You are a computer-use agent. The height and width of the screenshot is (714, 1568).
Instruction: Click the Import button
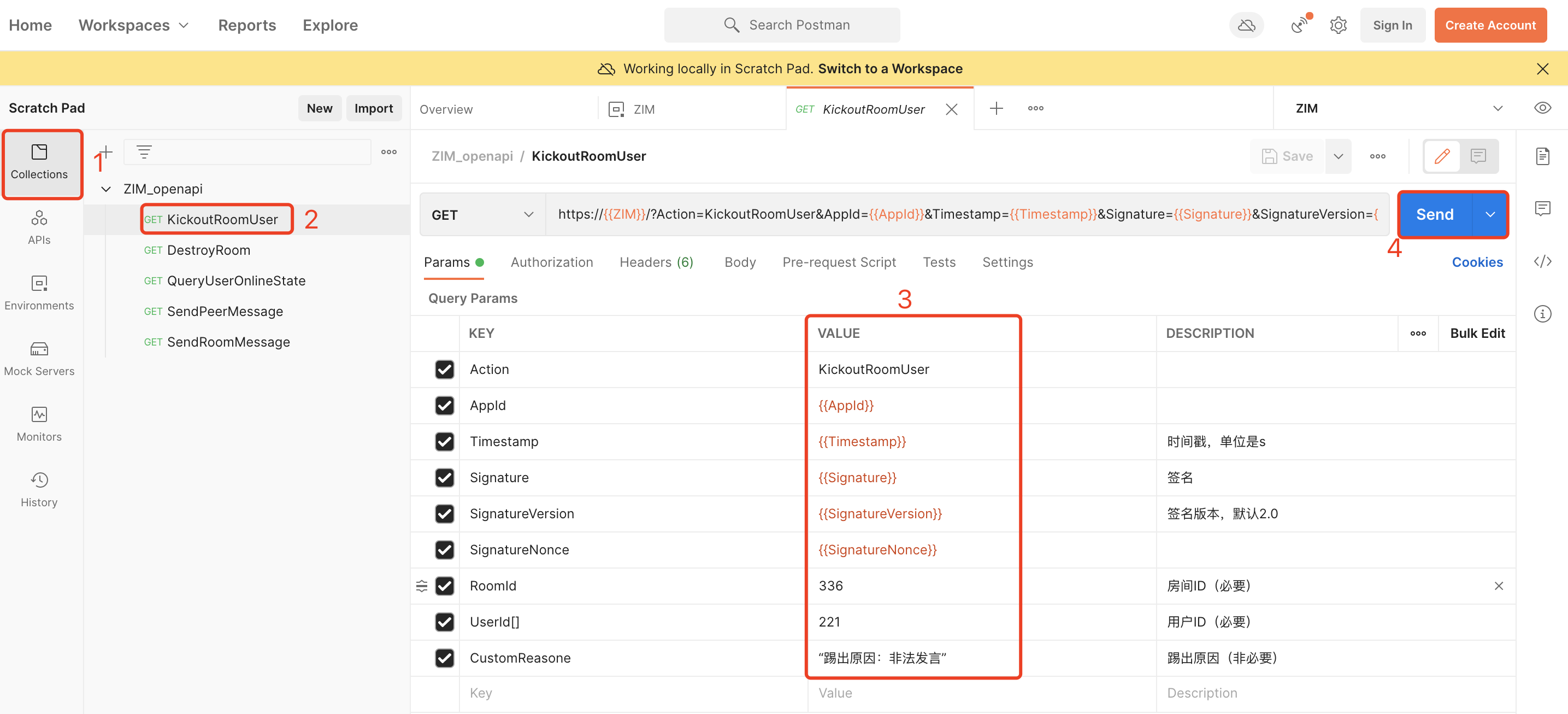click(374, 108)
